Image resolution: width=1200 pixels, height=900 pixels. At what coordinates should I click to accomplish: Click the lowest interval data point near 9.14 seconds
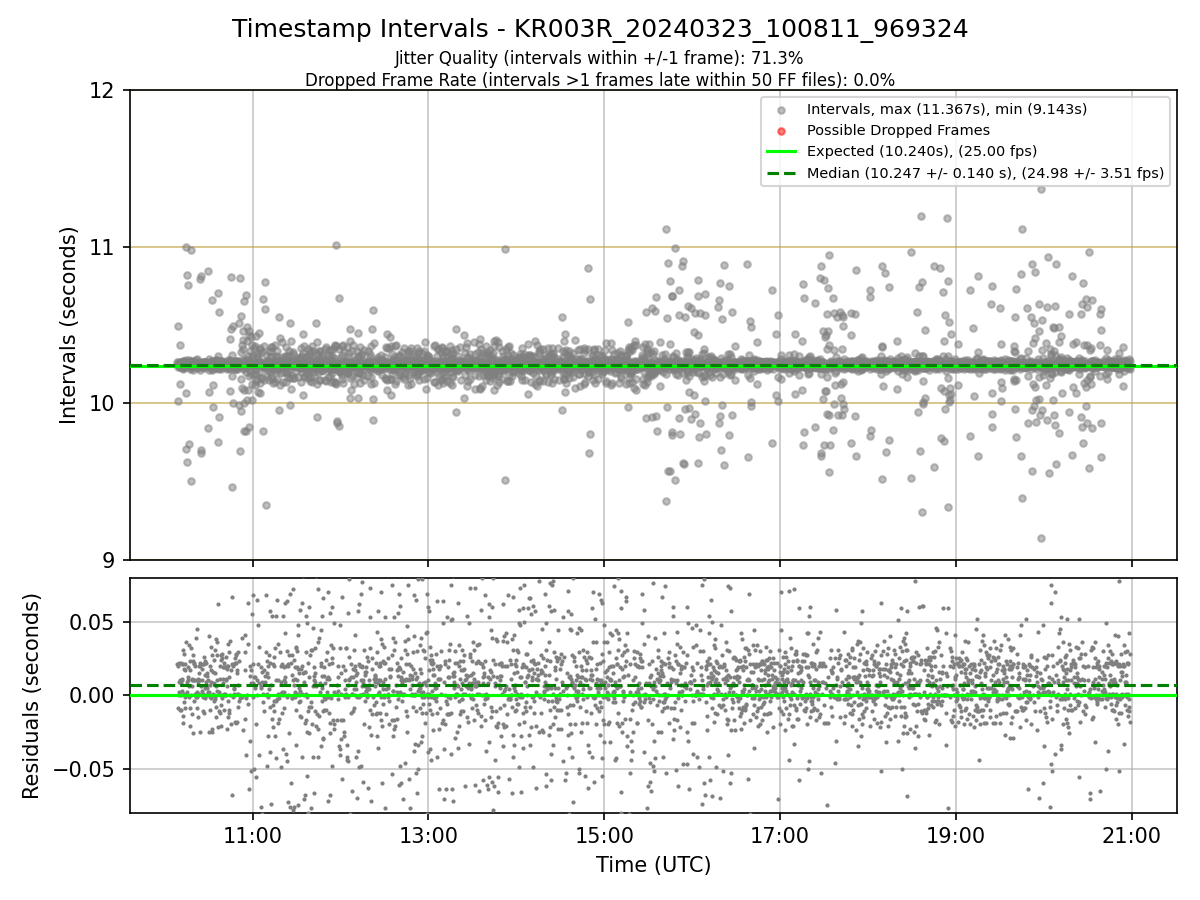(x=1041, y=538)
